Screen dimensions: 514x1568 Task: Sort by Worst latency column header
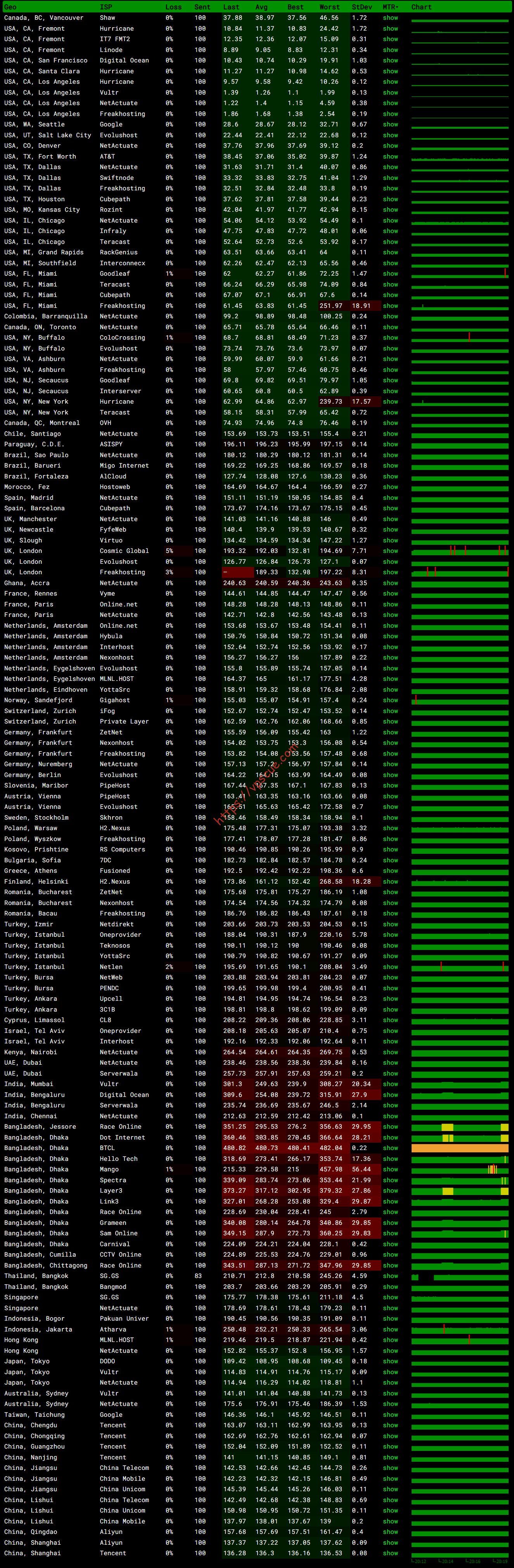pos(329,7)
